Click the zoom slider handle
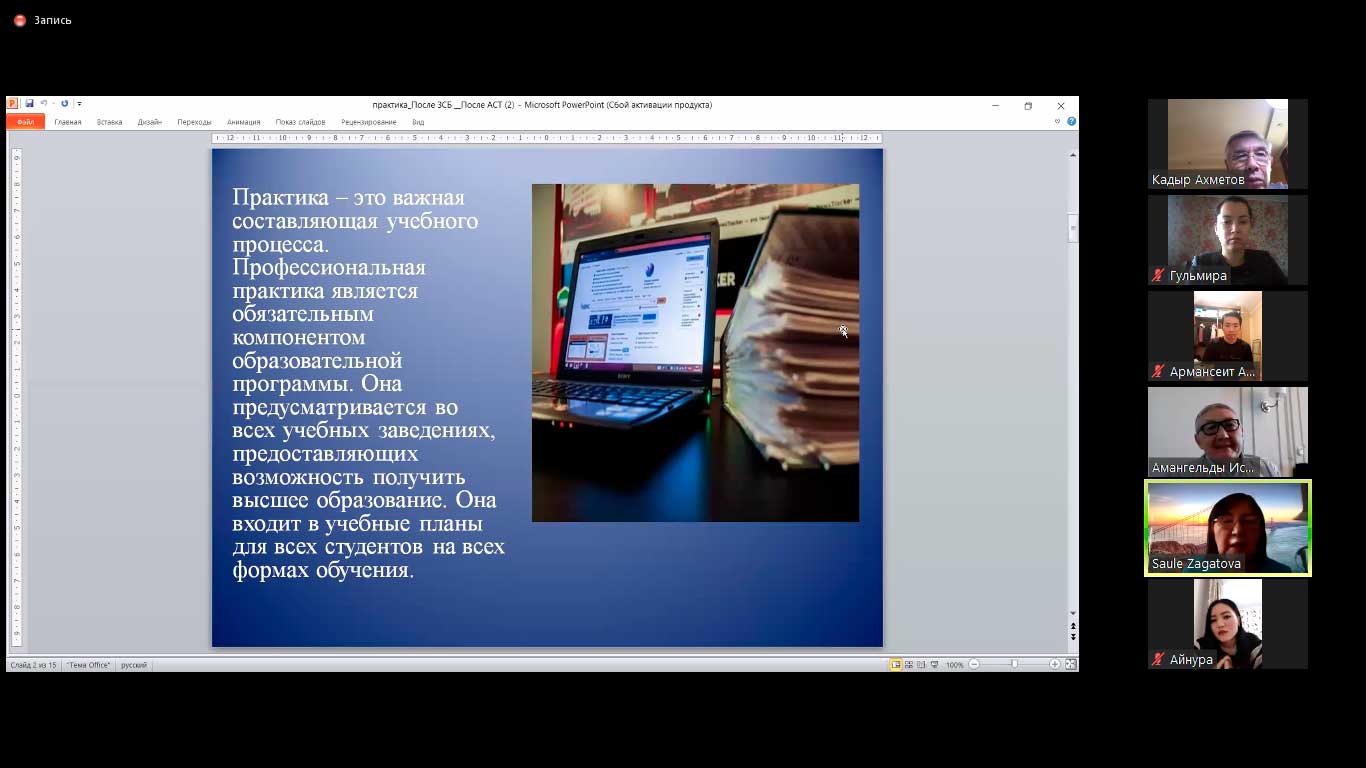Screen dimensions: 1366x768 click(1014, 665)
